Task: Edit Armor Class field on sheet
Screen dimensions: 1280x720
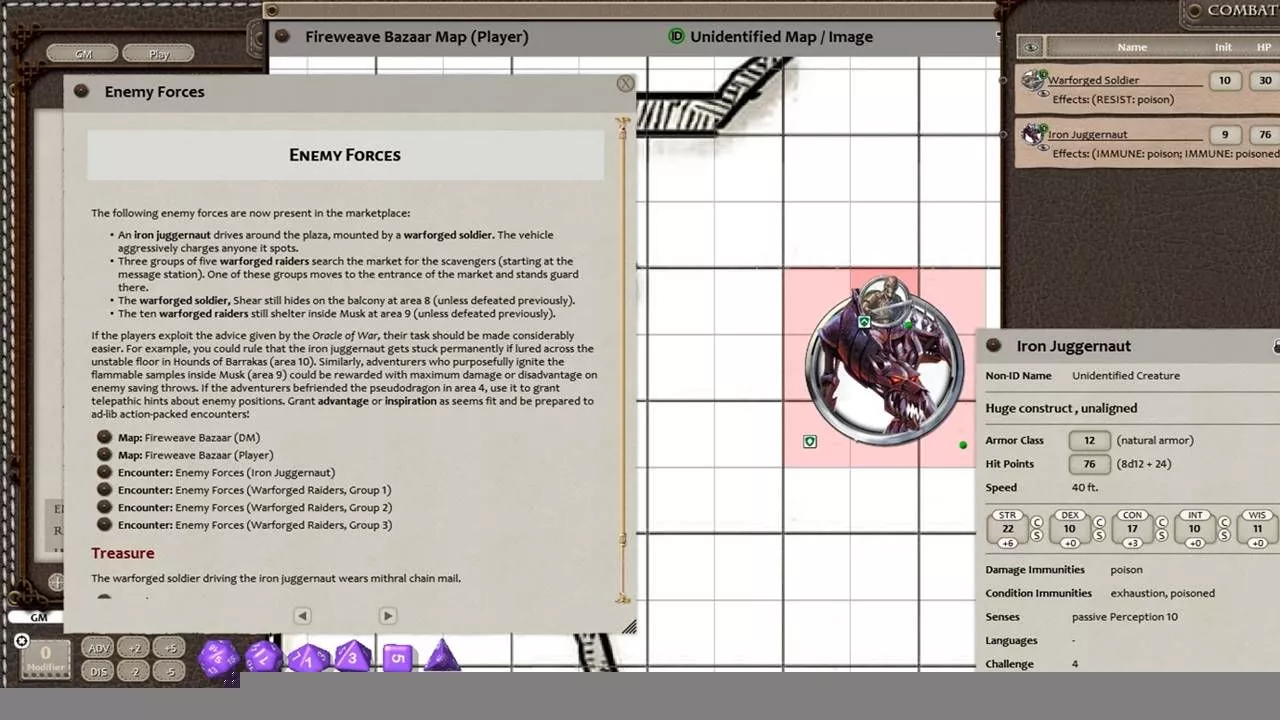Action: (1089, 440)
